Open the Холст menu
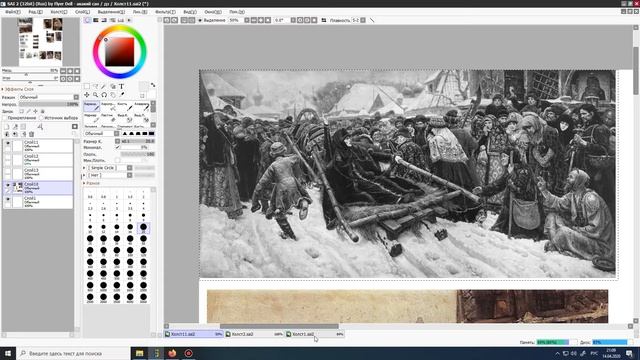Viewport: 640px width, 360px height. click(x=59, y=12)
